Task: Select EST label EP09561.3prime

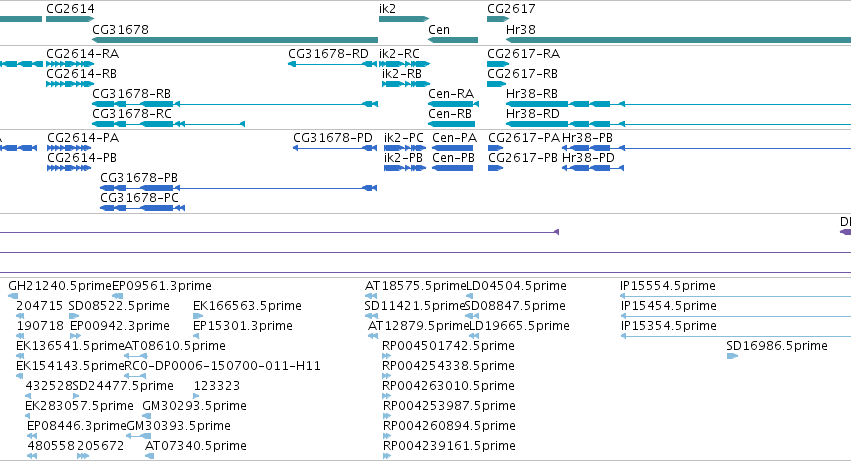Action: pos(162,286)
